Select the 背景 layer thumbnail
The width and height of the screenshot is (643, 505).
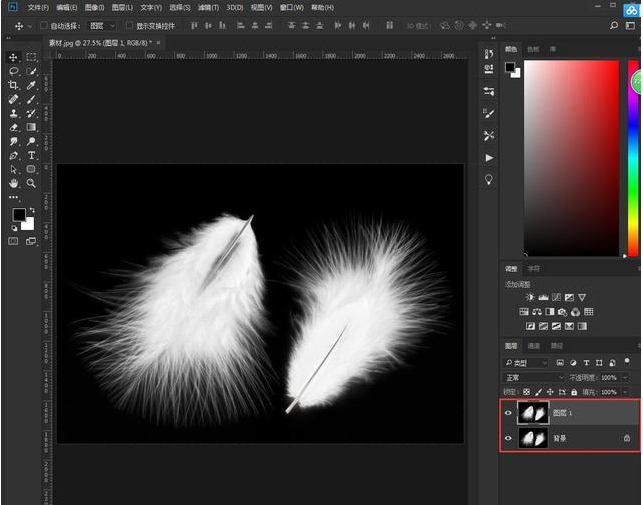pos(533,438)
